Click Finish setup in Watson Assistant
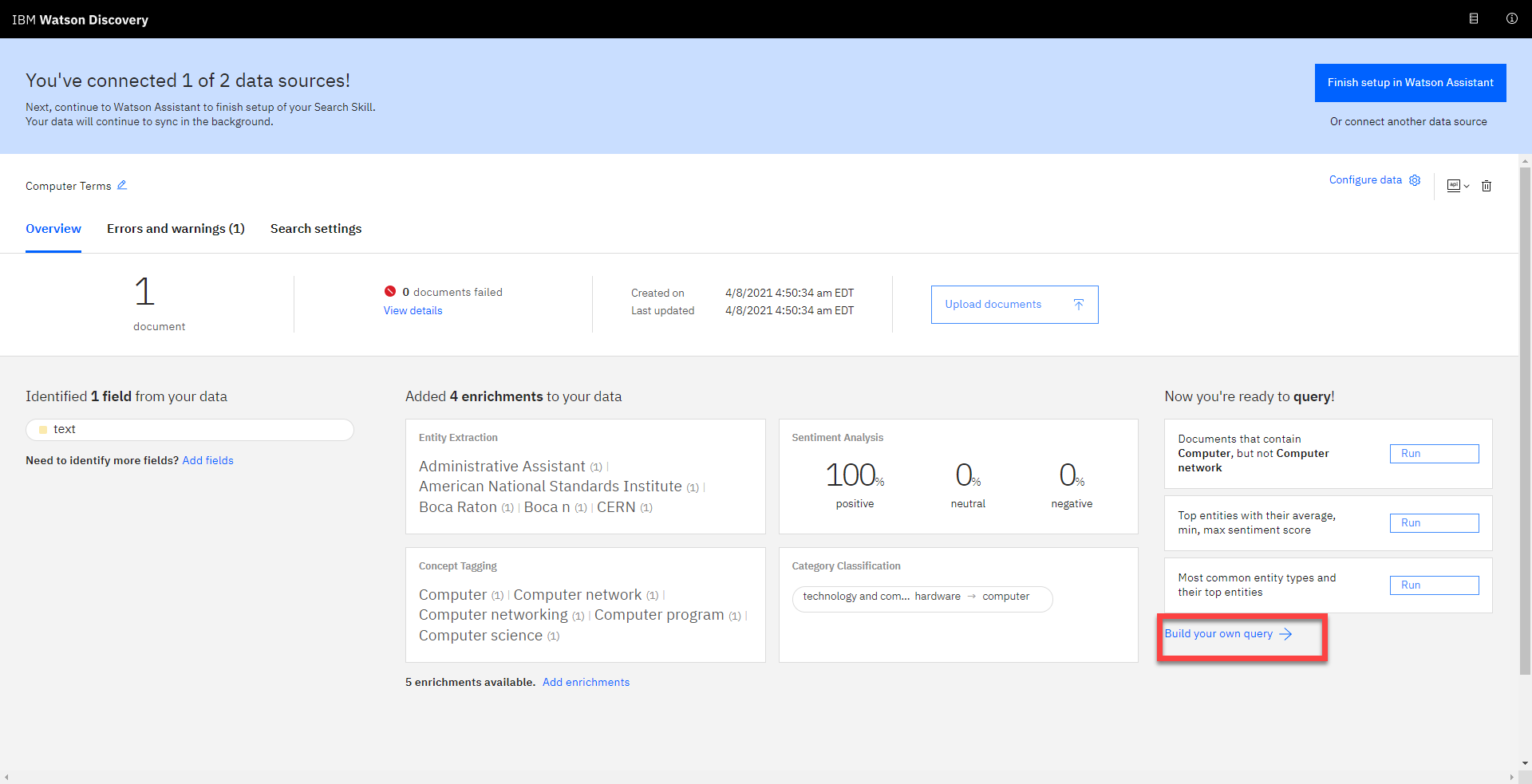This screenshot has height=784, width=1532. [x=1410, y=83]
